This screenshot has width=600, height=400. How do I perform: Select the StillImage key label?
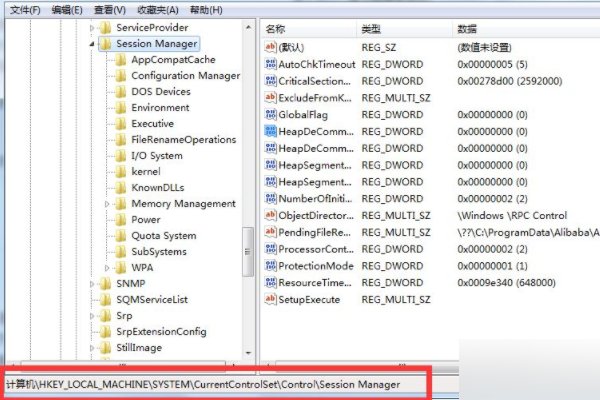click(139, 348)
